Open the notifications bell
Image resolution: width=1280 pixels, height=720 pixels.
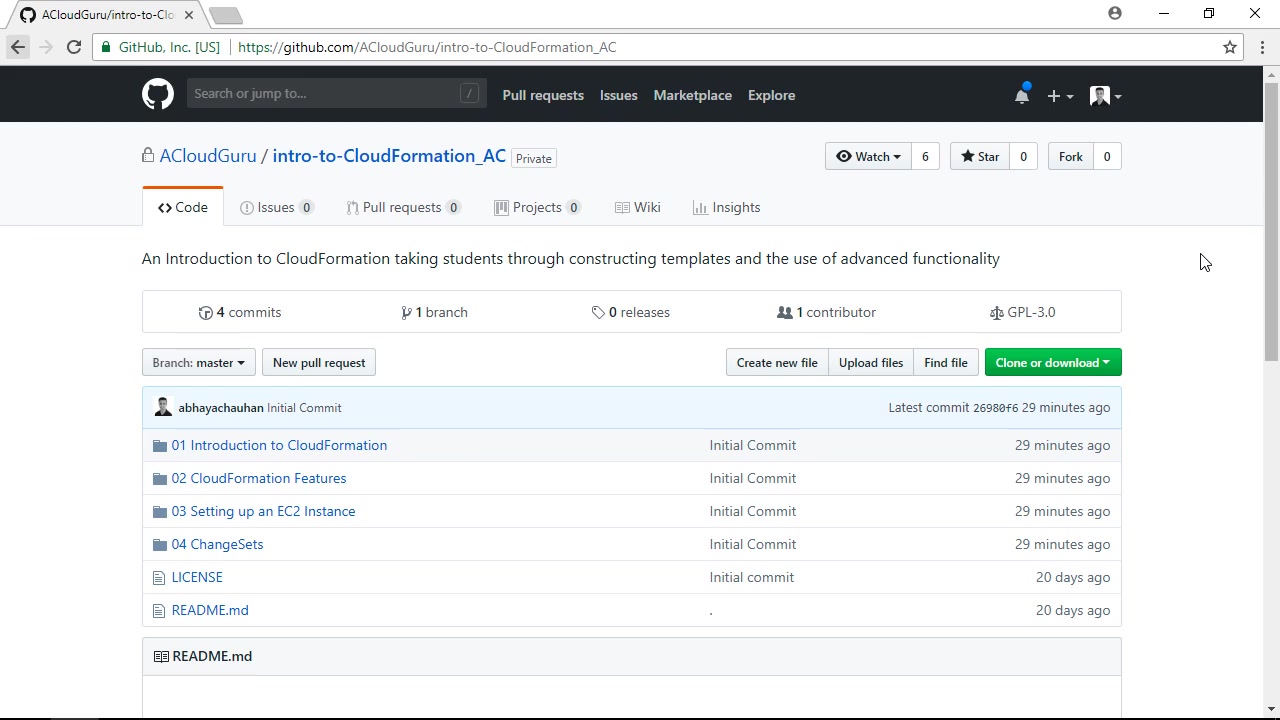point(1021,96)
